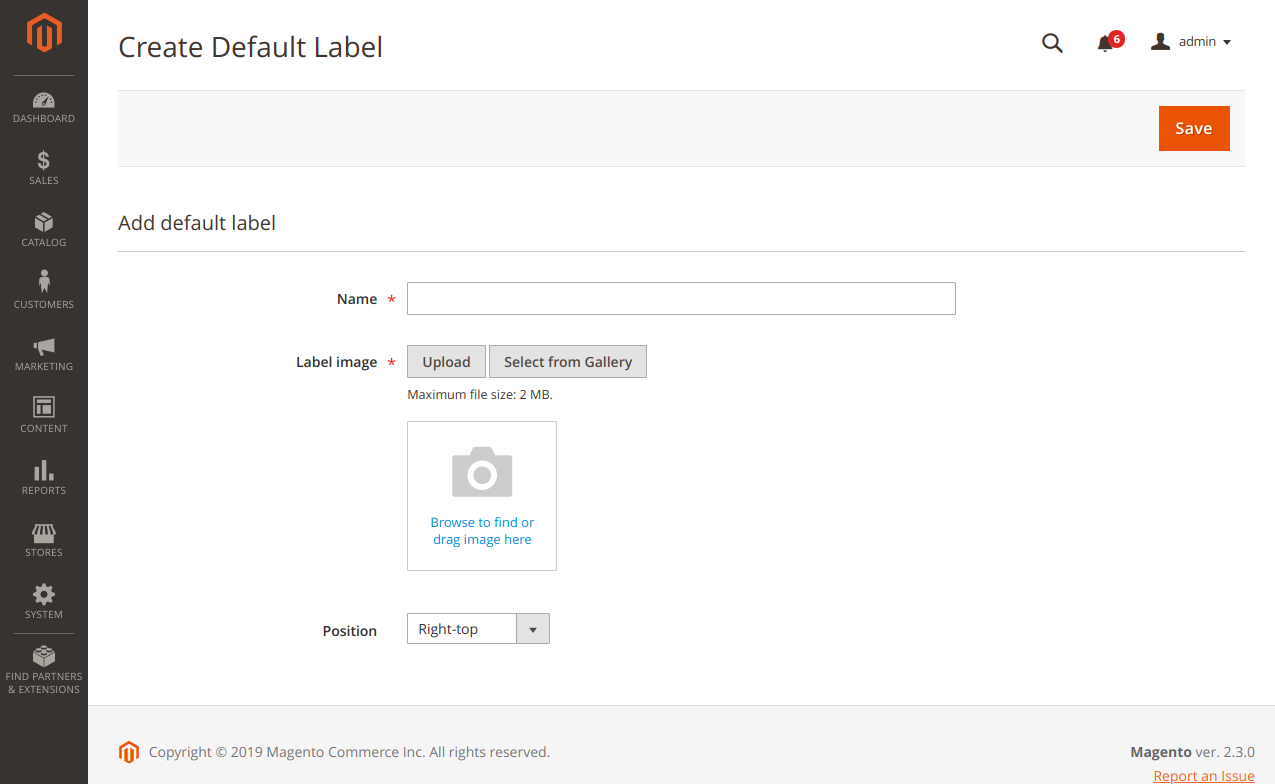
Task: Focus the Name input field
Action: pos(681,299)
